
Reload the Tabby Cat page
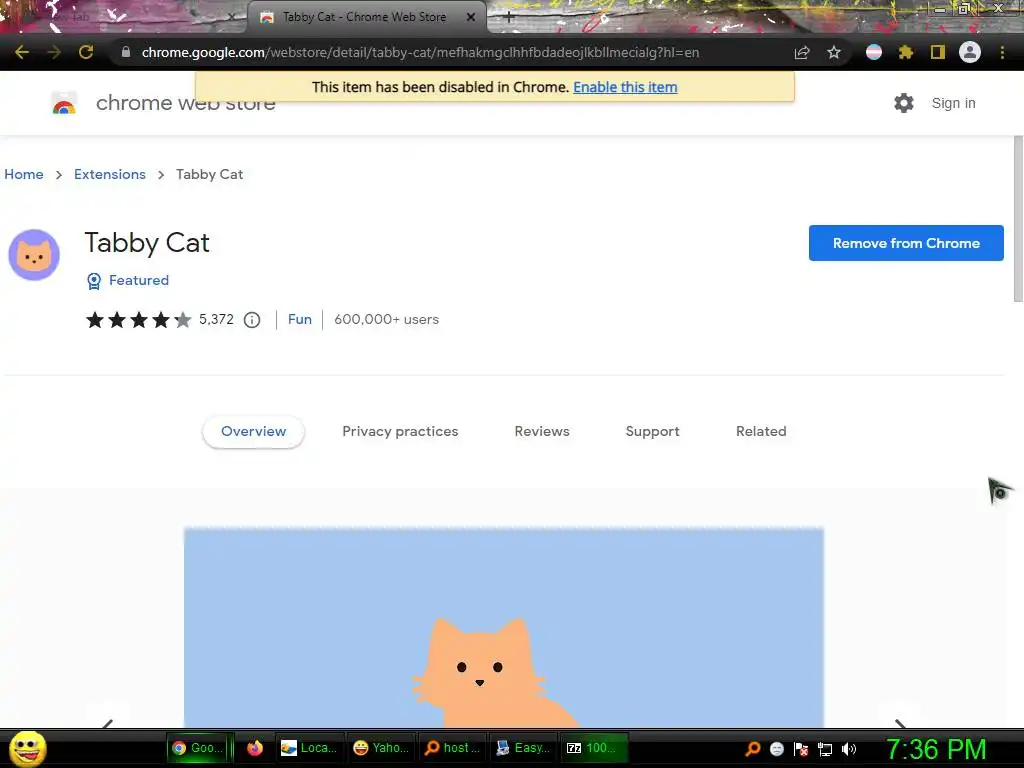pos(86,52)
